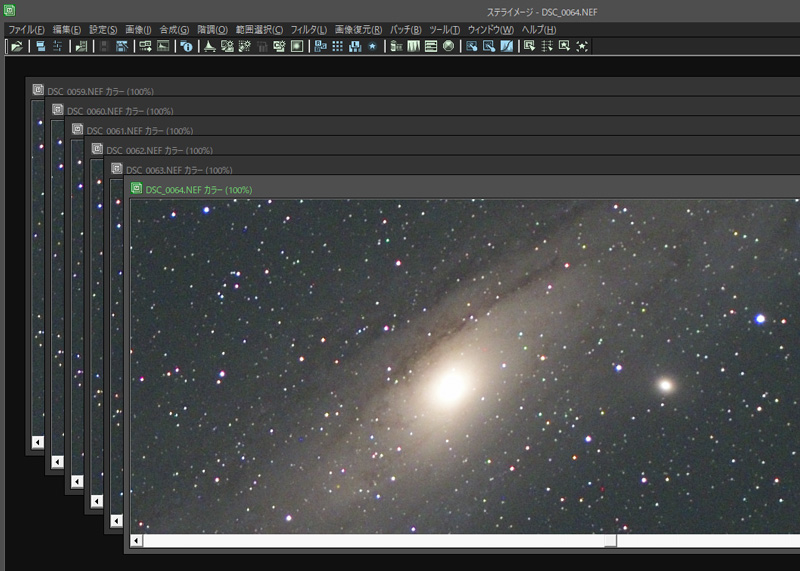Click the round sphere icon in toolbar
800x571 pixels.
(448, 46)
